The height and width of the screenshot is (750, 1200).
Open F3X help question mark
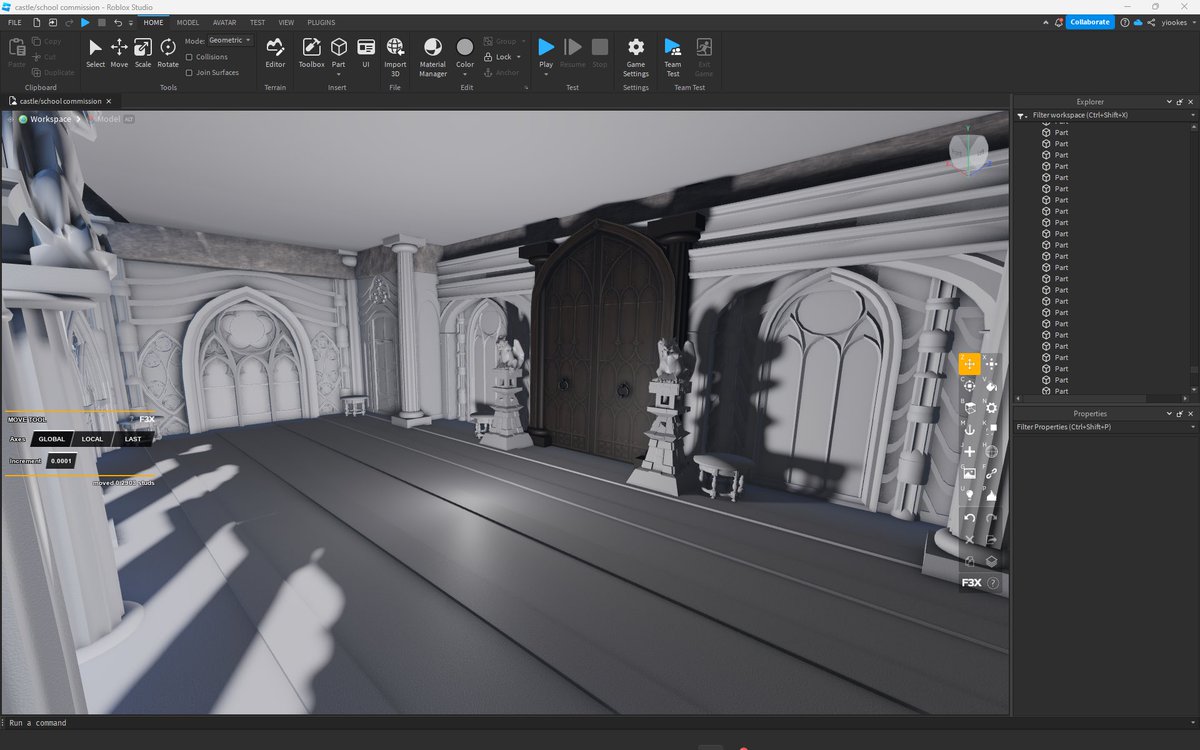(993, 583)
